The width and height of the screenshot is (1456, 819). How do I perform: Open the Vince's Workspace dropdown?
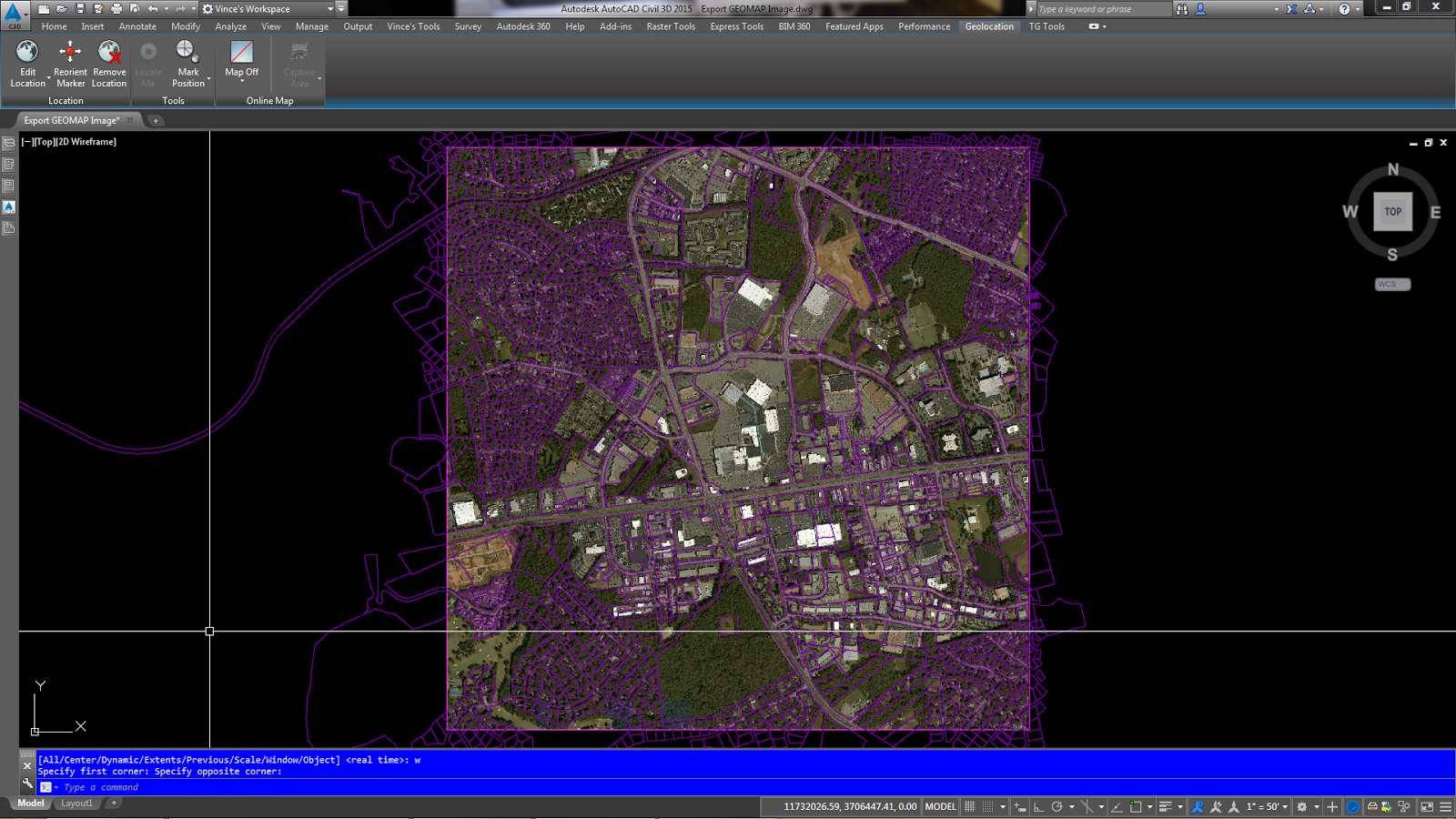330,8
